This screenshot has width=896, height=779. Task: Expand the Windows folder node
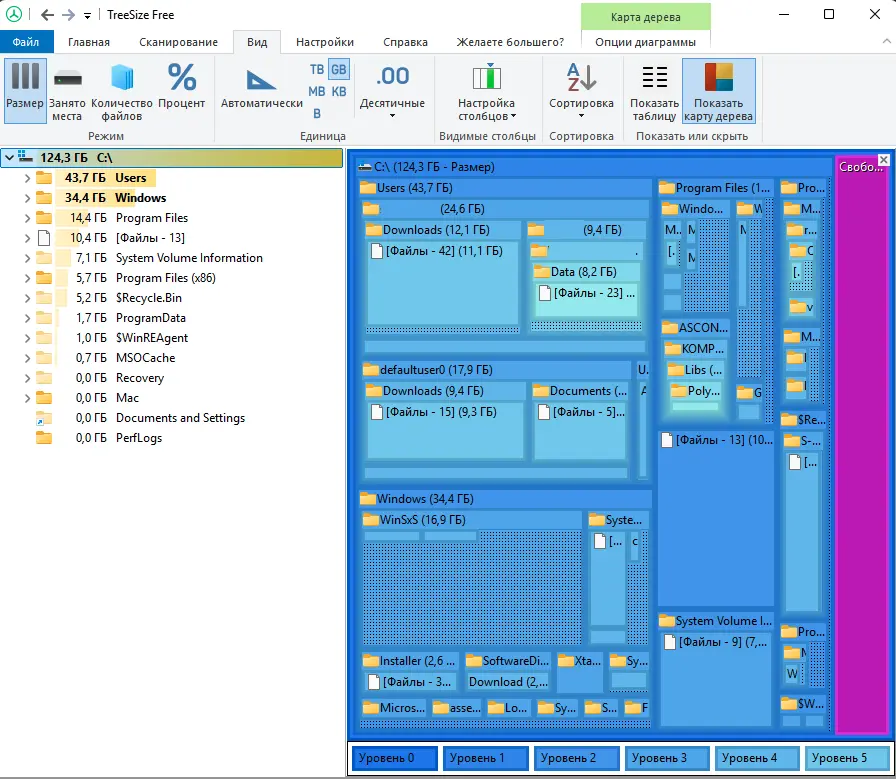click(x=27, y=198)
